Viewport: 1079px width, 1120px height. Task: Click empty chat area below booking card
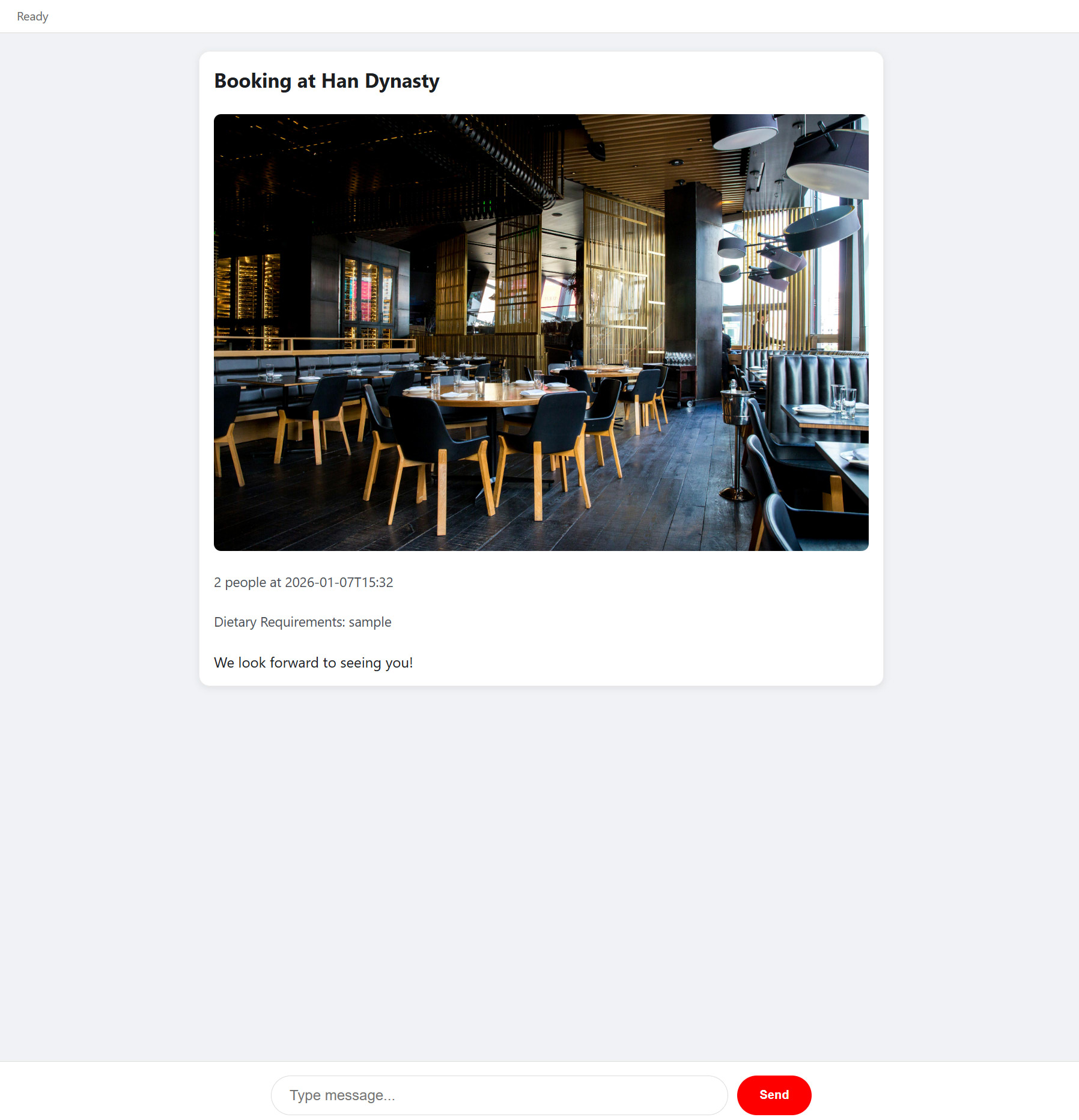pyautogui.click(x=541, y=871)
